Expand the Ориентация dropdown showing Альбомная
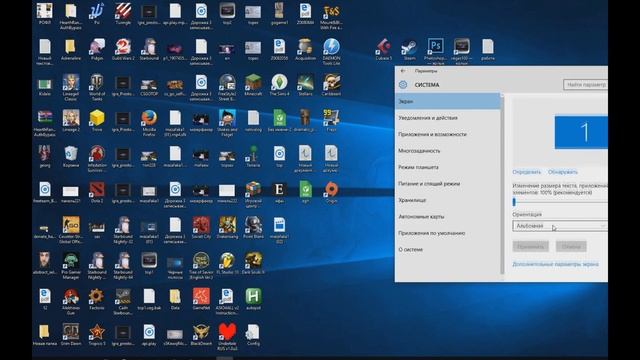The image size is (640, 360). tap(560, 226)
